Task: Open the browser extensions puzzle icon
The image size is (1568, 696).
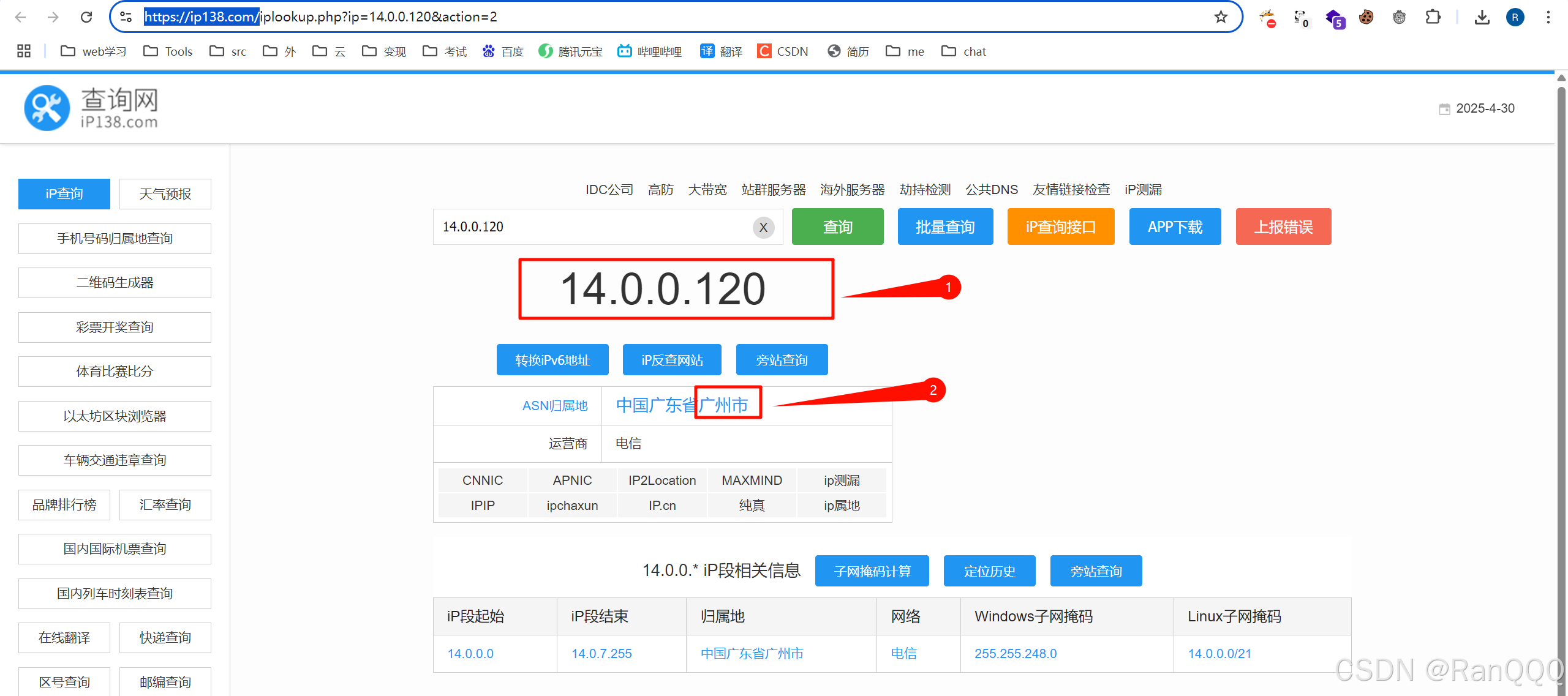Action: tap(1433, 17)
